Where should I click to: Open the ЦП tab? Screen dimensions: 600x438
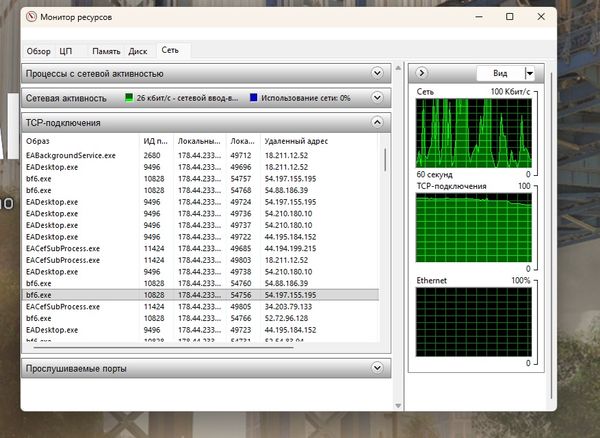tap(66, 50)
